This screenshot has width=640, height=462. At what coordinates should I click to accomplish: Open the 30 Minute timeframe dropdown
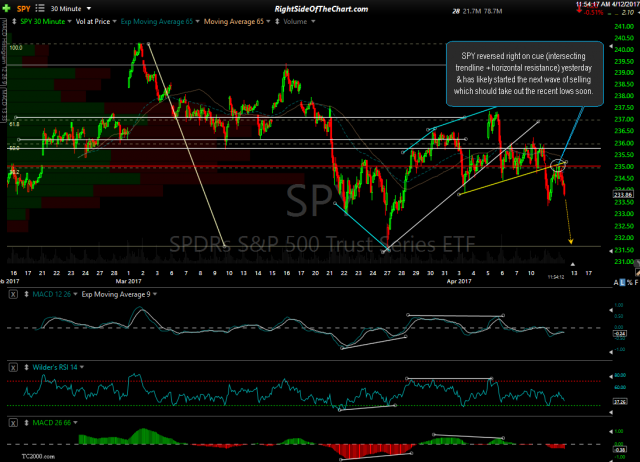point(89,8)
